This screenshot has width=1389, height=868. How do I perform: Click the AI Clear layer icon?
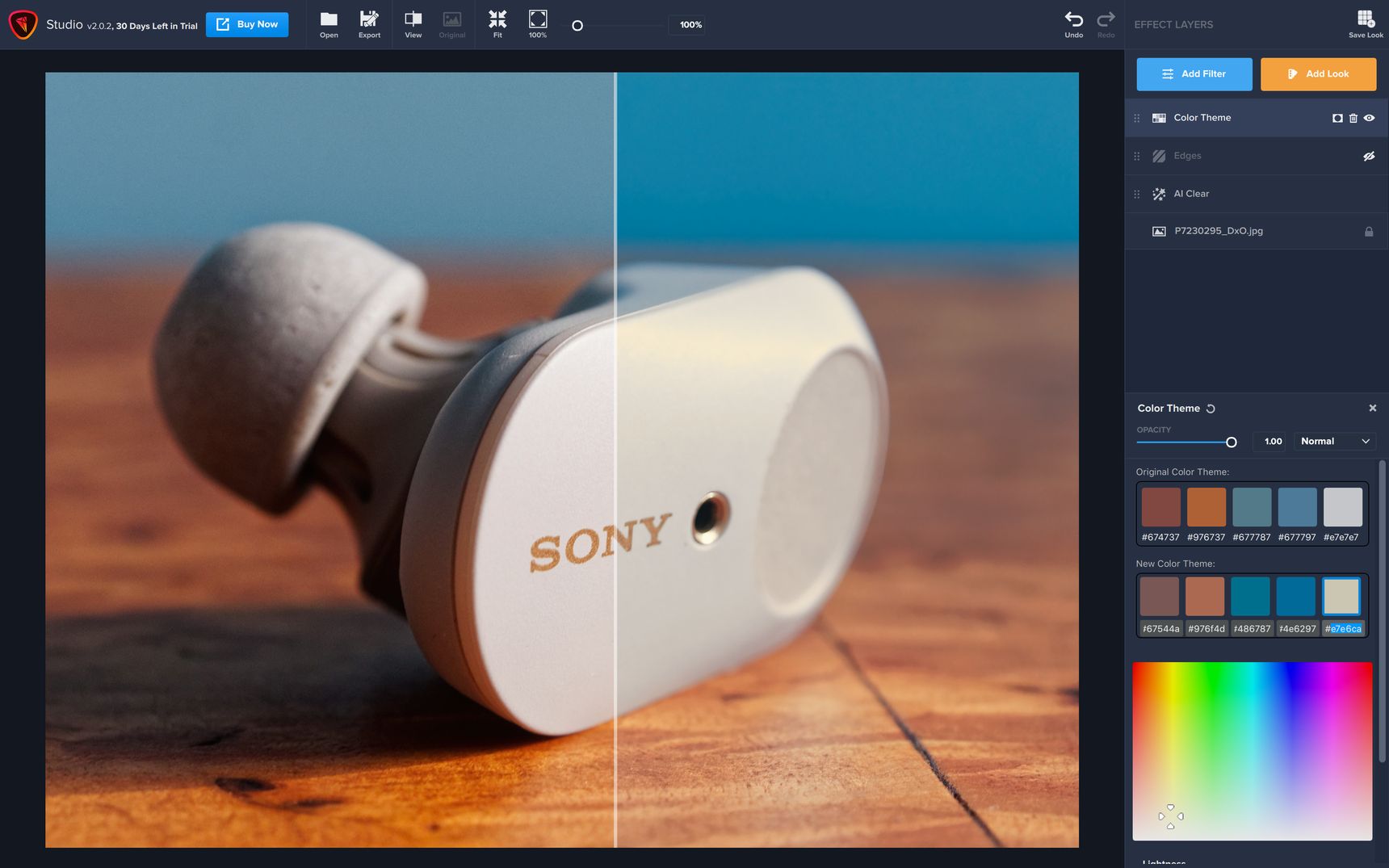pos(1159,194)
